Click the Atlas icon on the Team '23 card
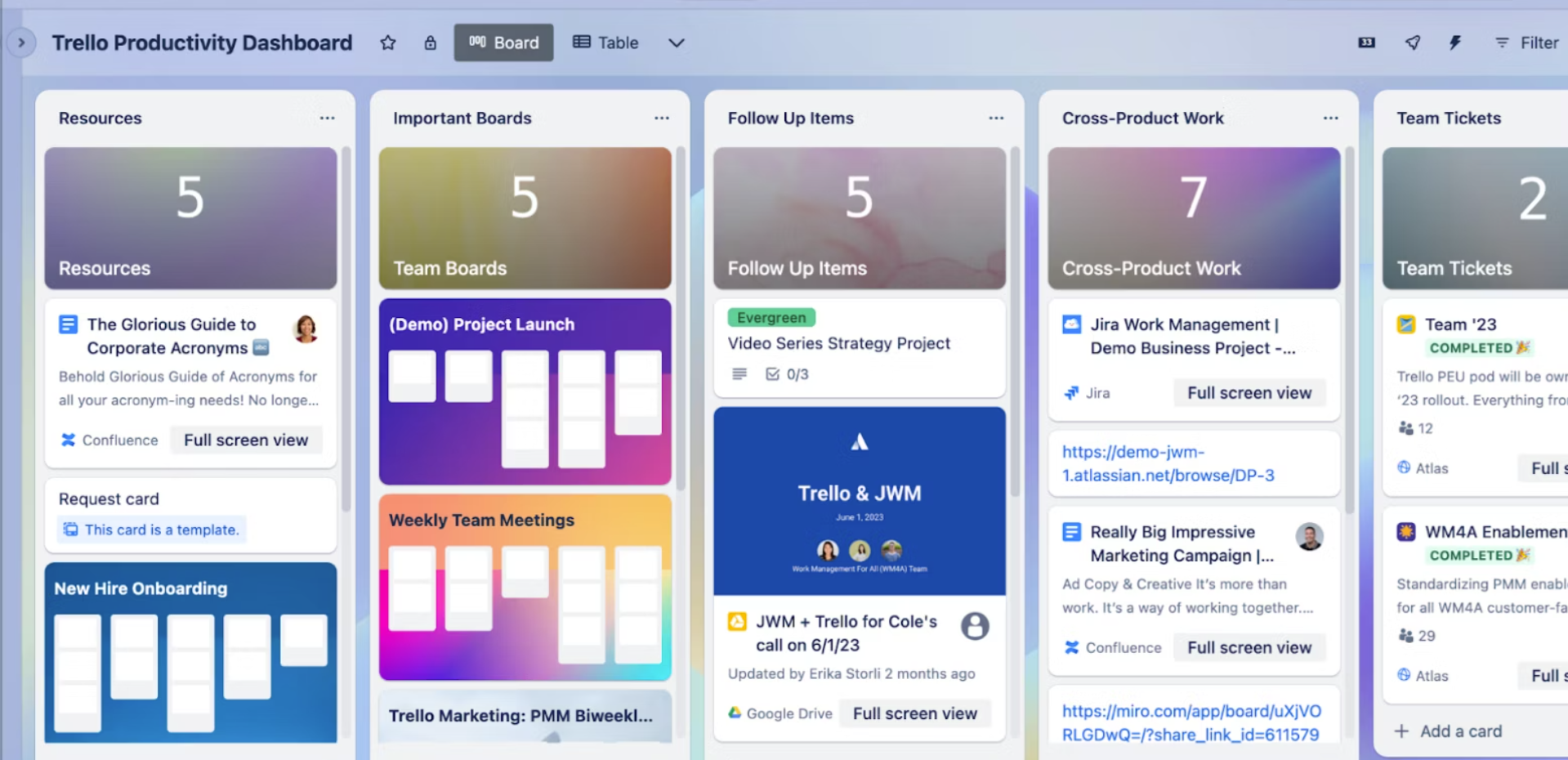The image size is (1568, 760). [1405, 467]
